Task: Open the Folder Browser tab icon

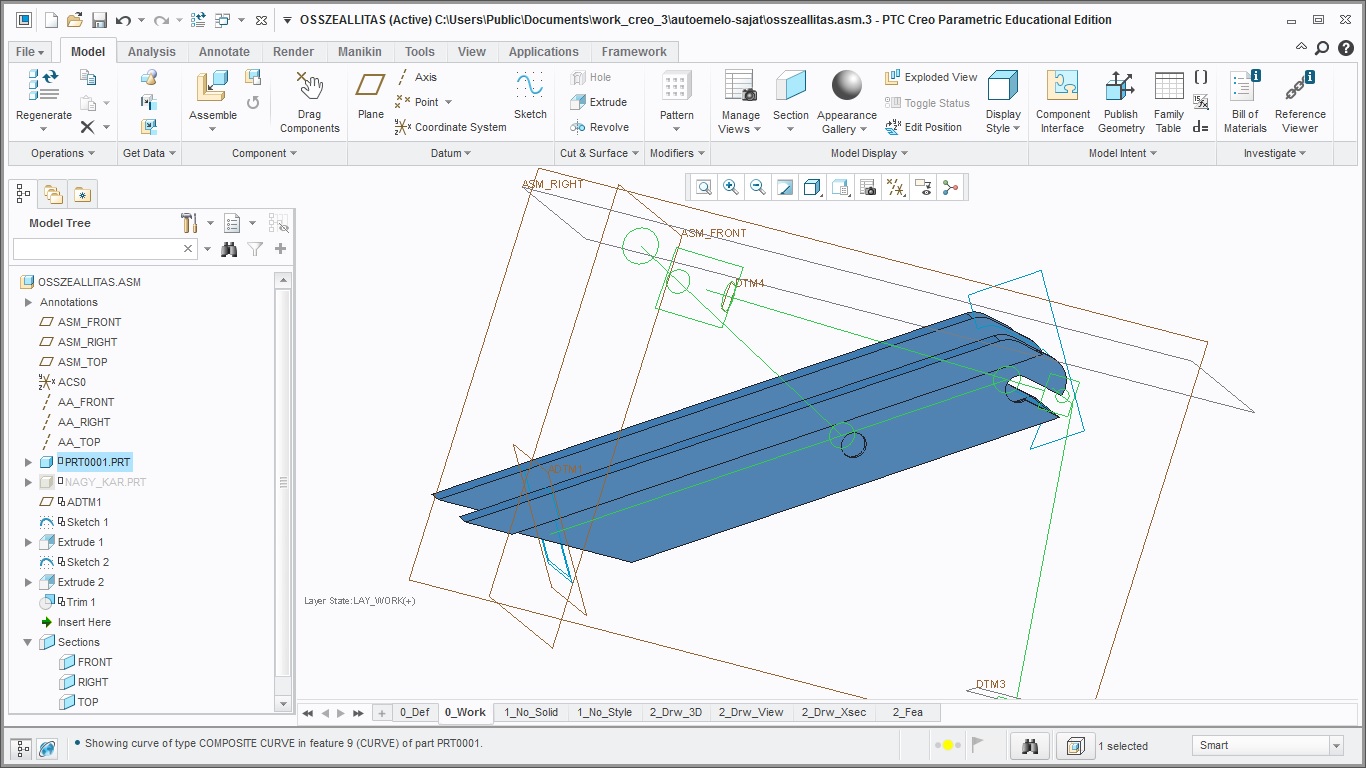Action: coord(52,194)
